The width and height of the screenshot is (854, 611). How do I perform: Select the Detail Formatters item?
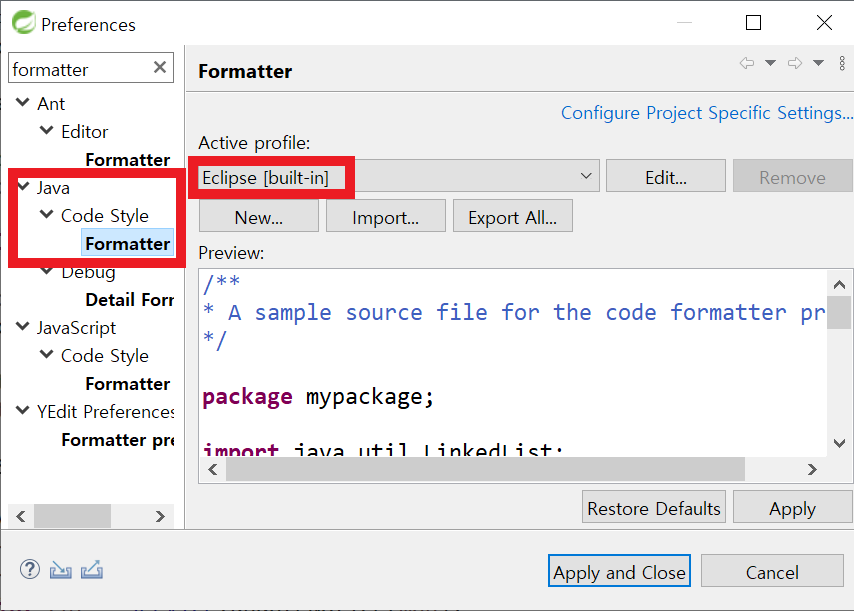(130, 300)
